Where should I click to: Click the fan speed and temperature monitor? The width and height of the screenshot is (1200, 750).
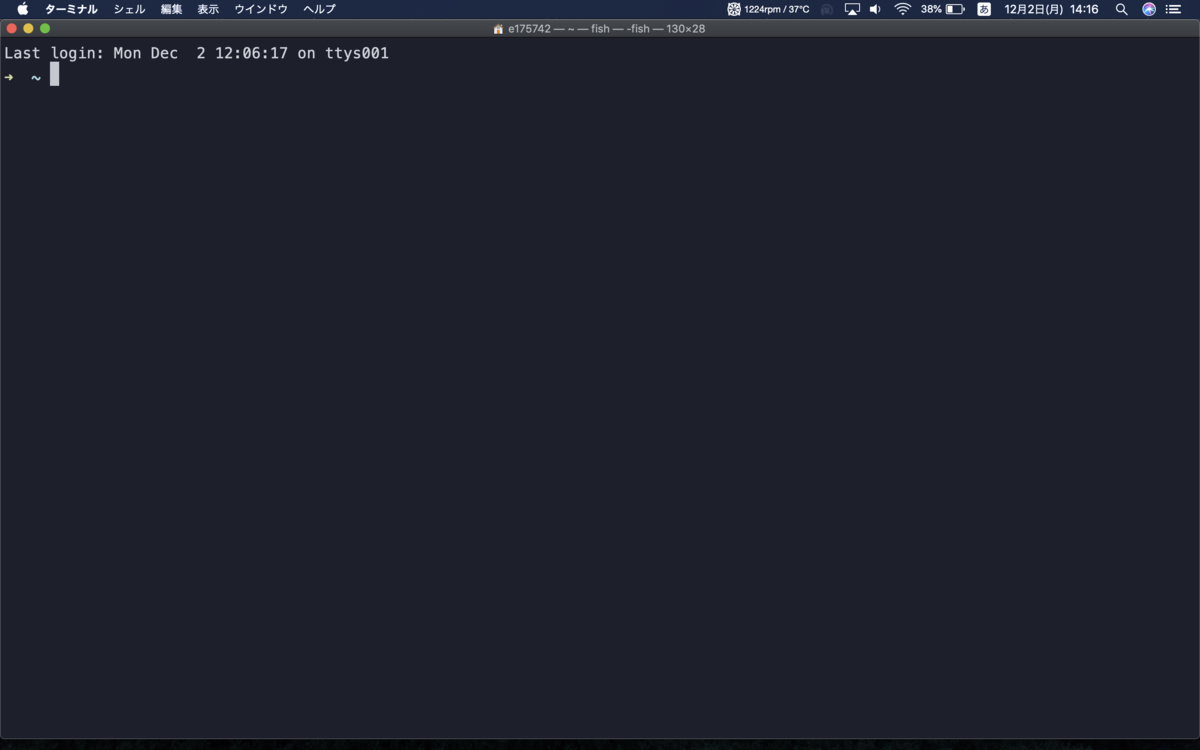pyautogui.click(x=768, y=9)
